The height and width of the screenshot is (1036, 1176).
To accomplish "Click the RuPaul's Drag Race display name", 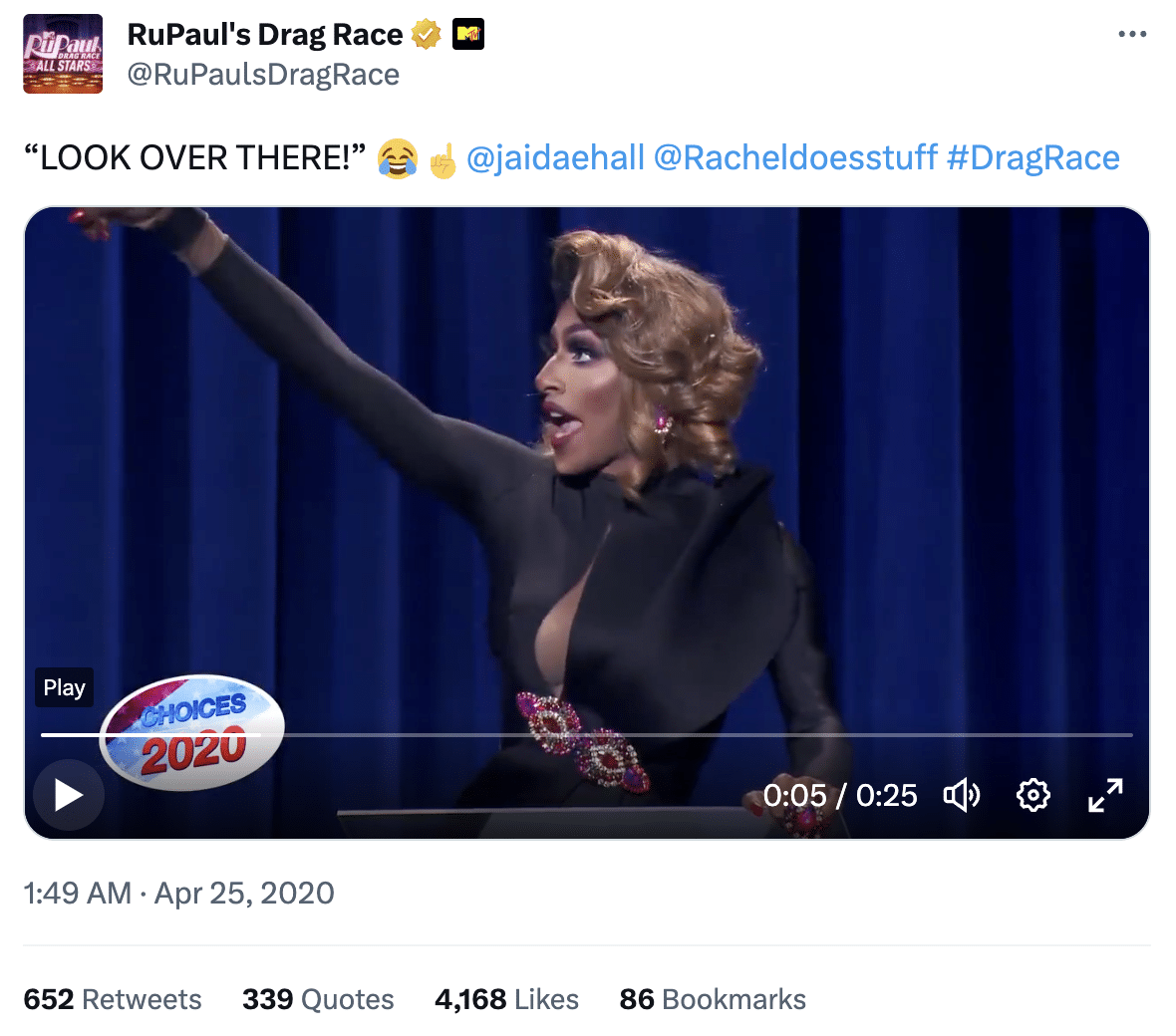I will 265,35.
